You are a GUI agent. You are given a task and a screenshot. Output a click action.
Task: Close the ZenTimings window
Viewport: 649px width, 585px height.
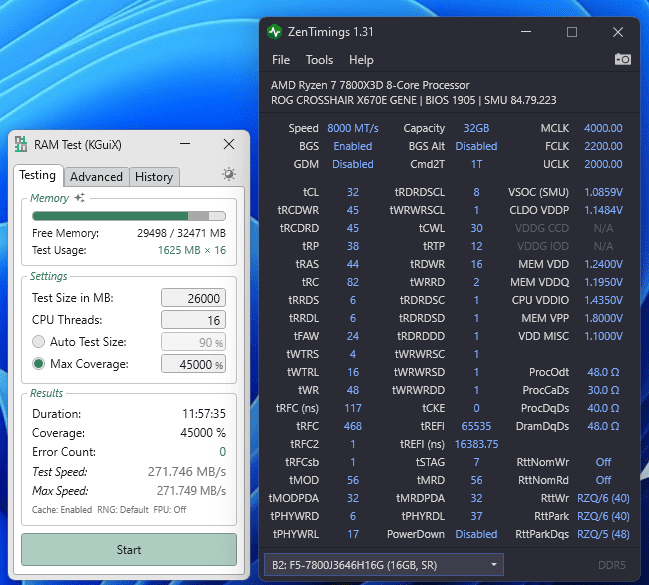618,32
